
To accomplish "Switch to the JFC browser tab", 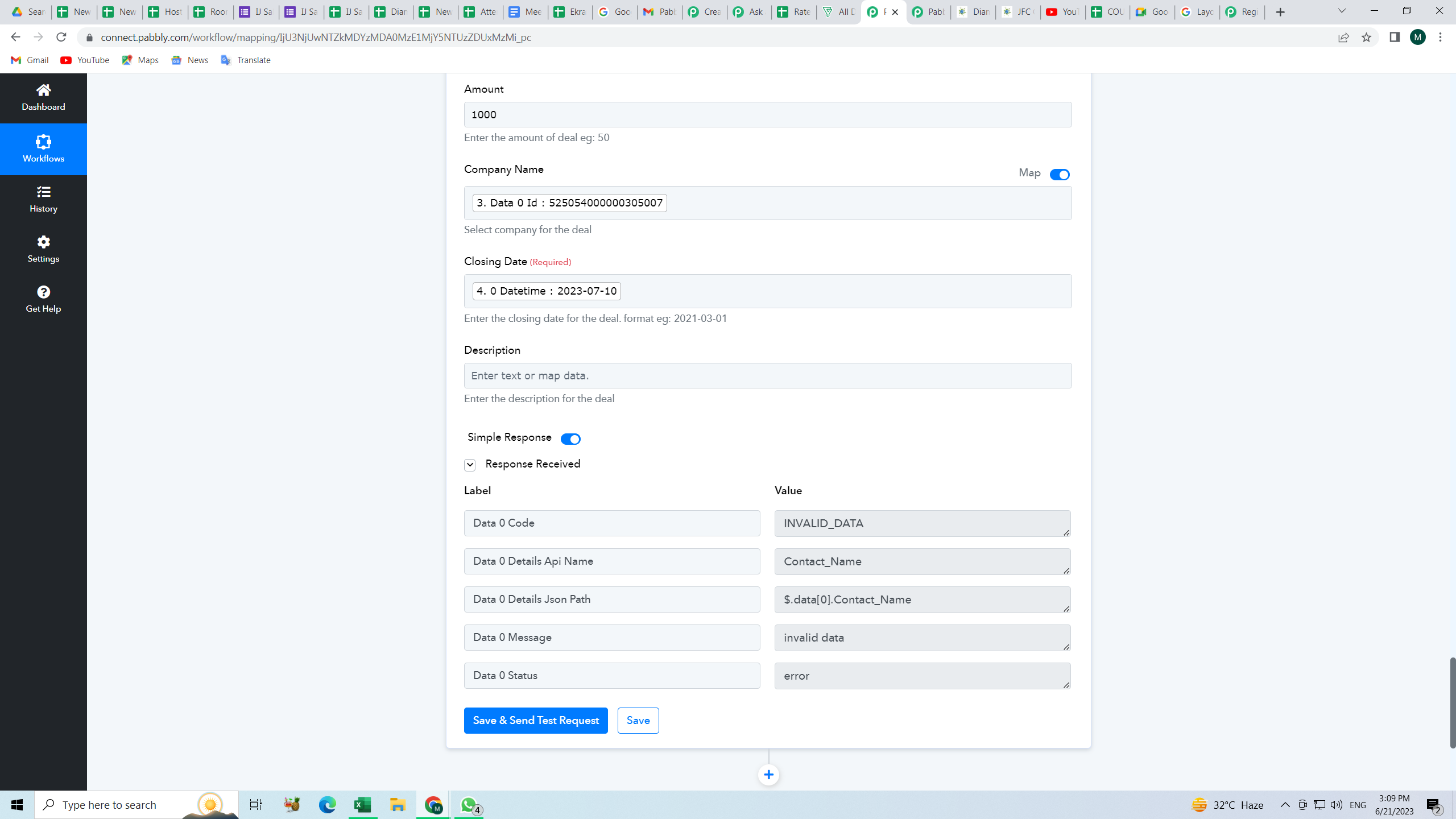I will point(1017,12).
